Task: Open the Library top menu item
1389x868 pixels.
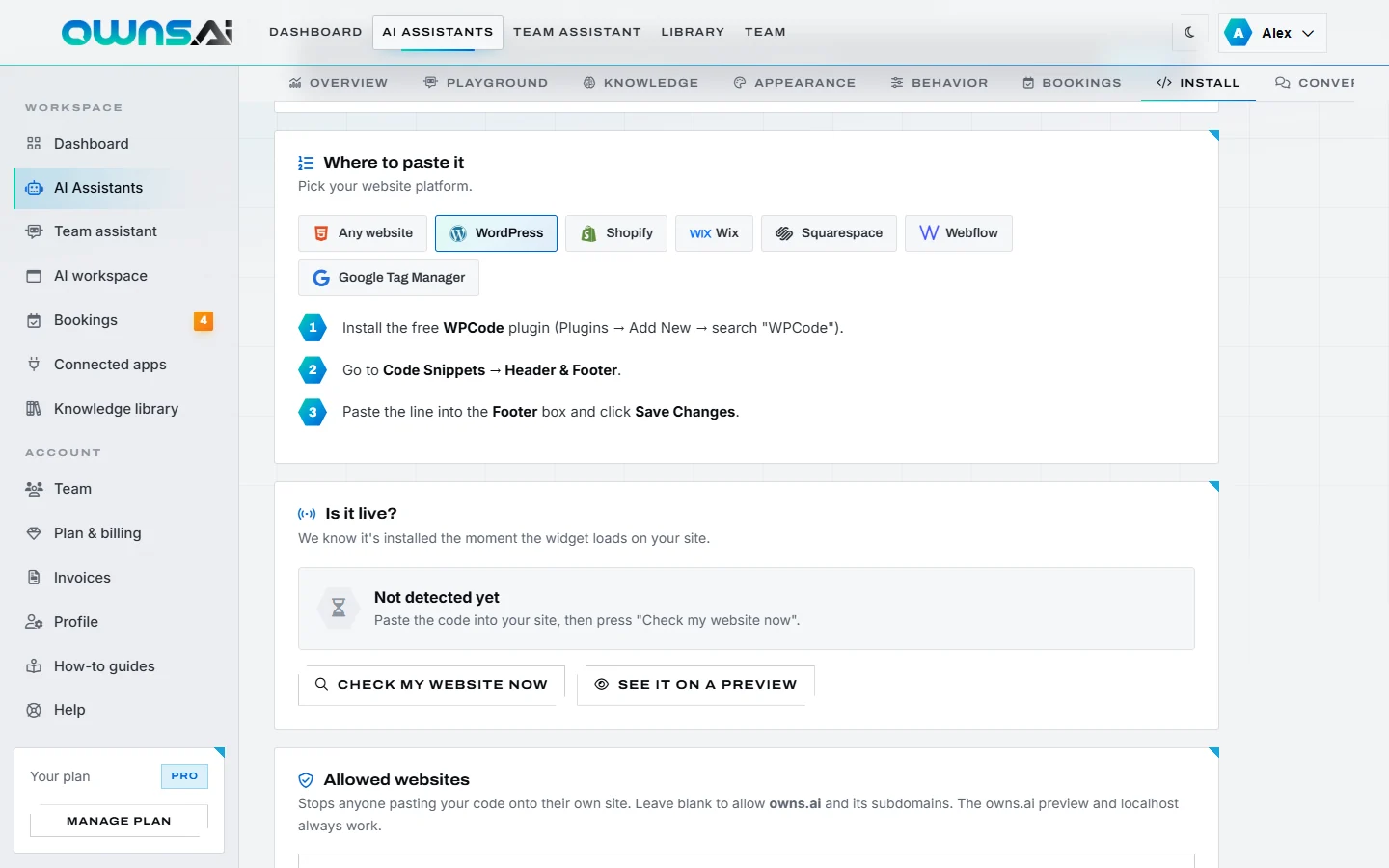Action: click(693, 32)
